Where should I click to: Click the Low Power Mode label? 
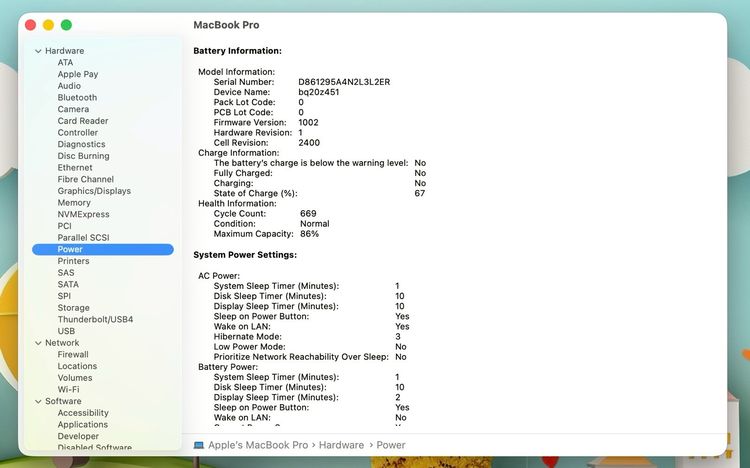pos(249,347)
